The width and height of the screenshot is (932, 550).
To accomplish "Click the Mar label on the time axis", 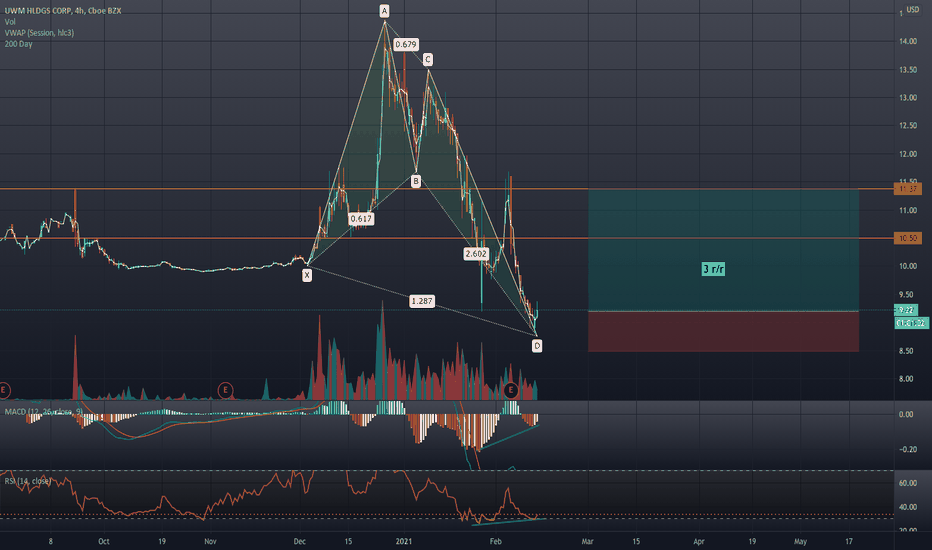I will pyautogui.click(x=587, y=541).
